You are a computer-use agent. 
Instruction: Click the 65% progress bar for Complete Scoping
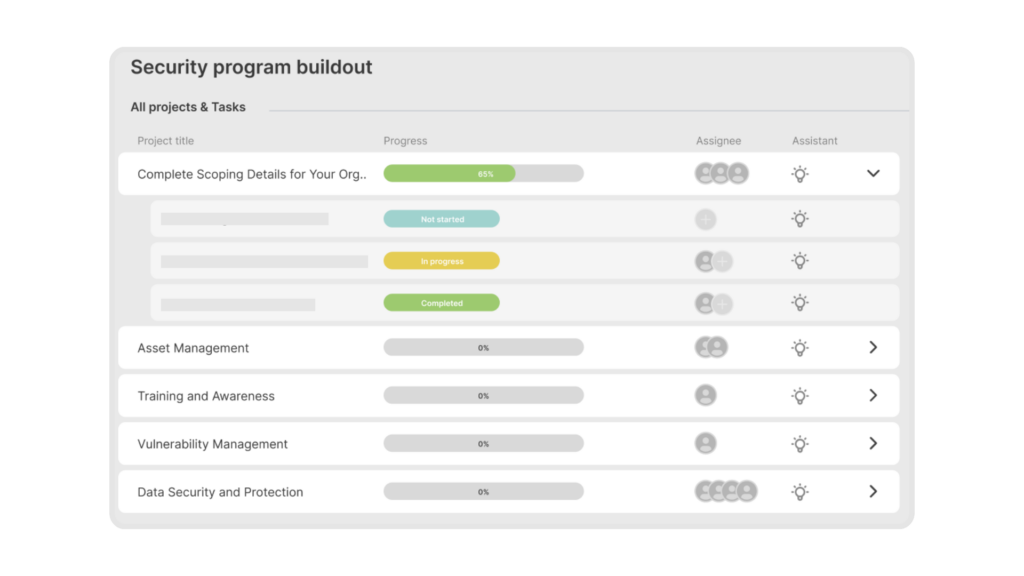tap(483, 174)
